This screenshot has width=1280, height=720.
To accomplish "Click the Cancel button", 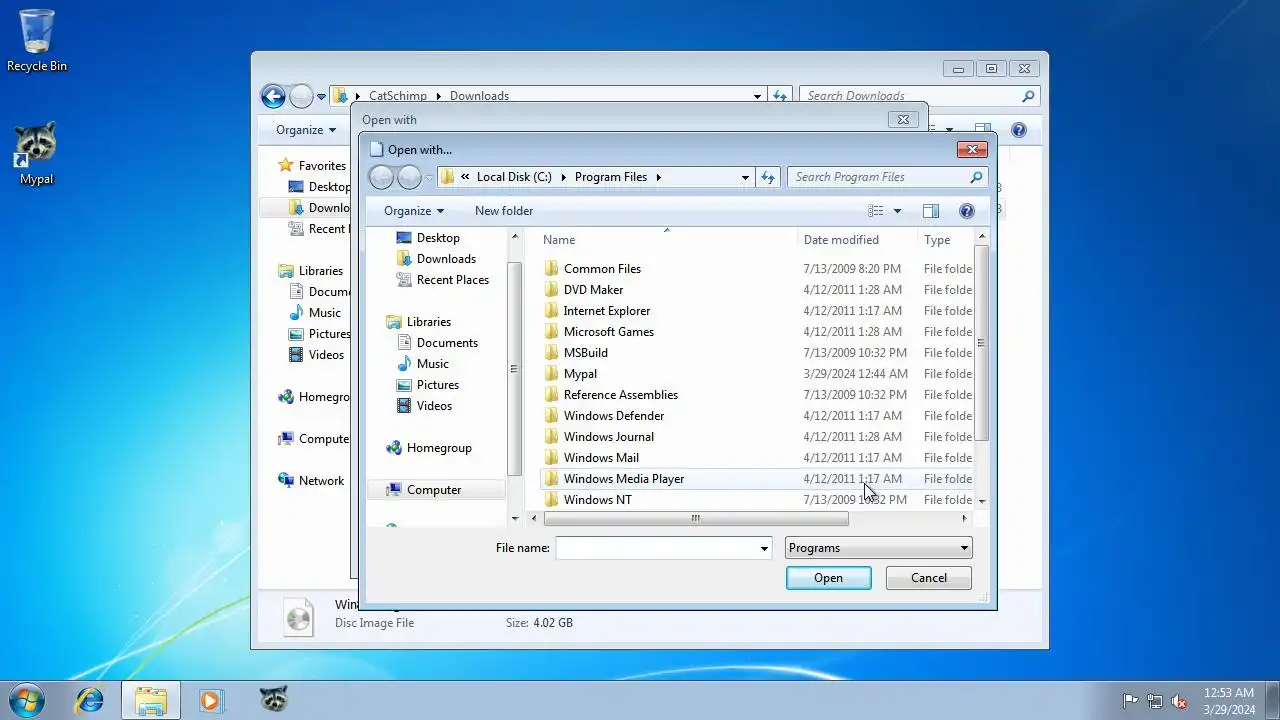I will point(929,578).
